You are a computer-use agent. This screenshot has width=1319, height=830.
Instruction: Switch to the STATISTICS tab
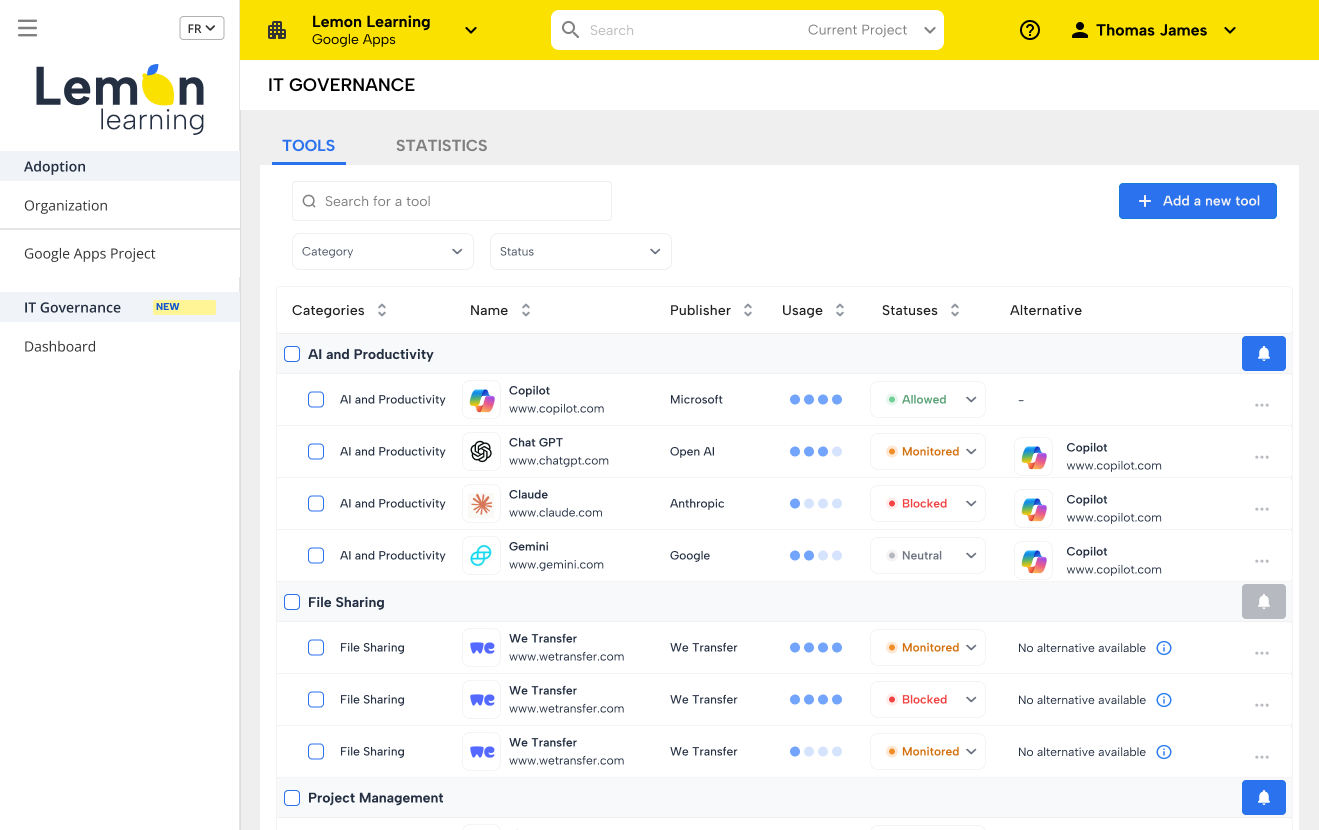[x=441, y=146]
